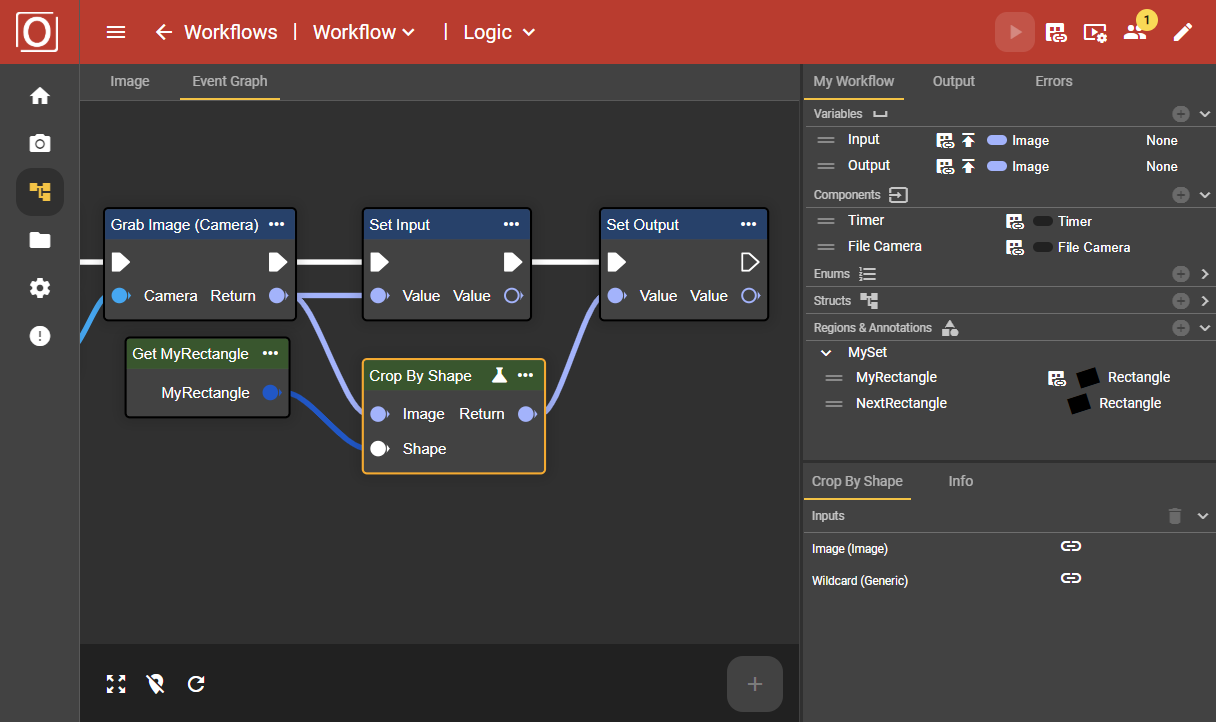Open settings gear in left sidebar
Viewport: 1216px width, 722px height.
point(40,288)
